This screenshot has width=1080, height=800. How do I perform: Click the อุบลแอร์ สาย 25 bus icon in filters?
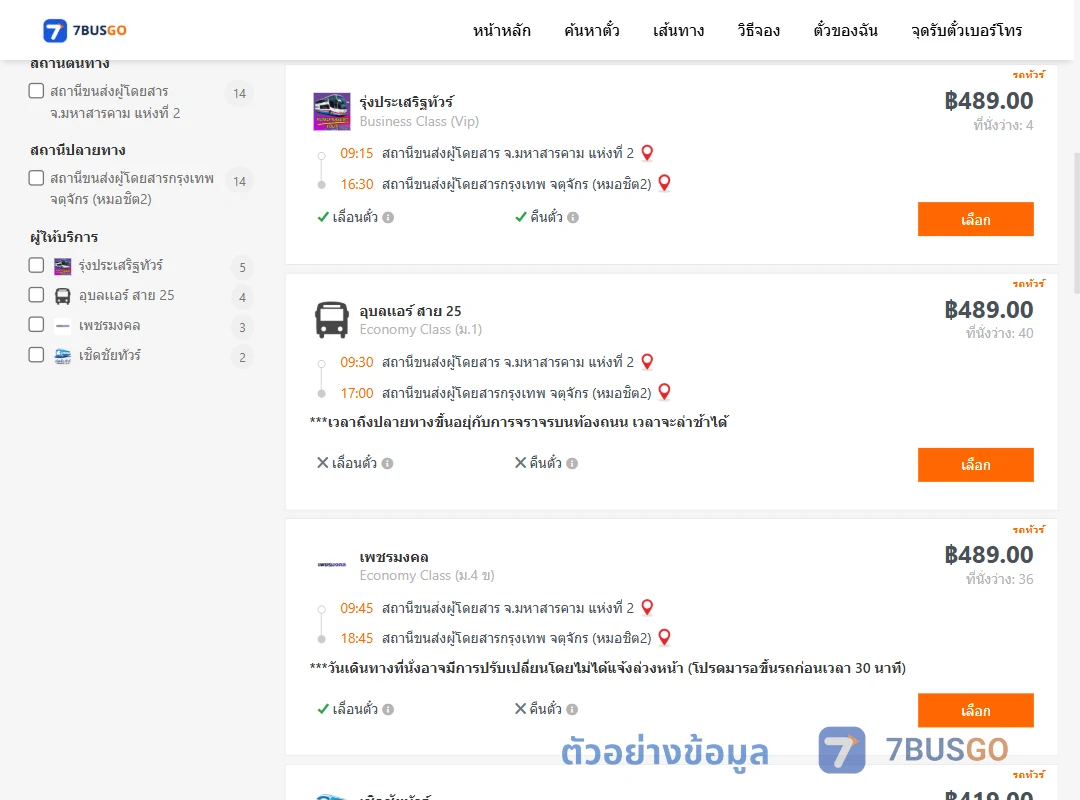[x=63, y=296]
